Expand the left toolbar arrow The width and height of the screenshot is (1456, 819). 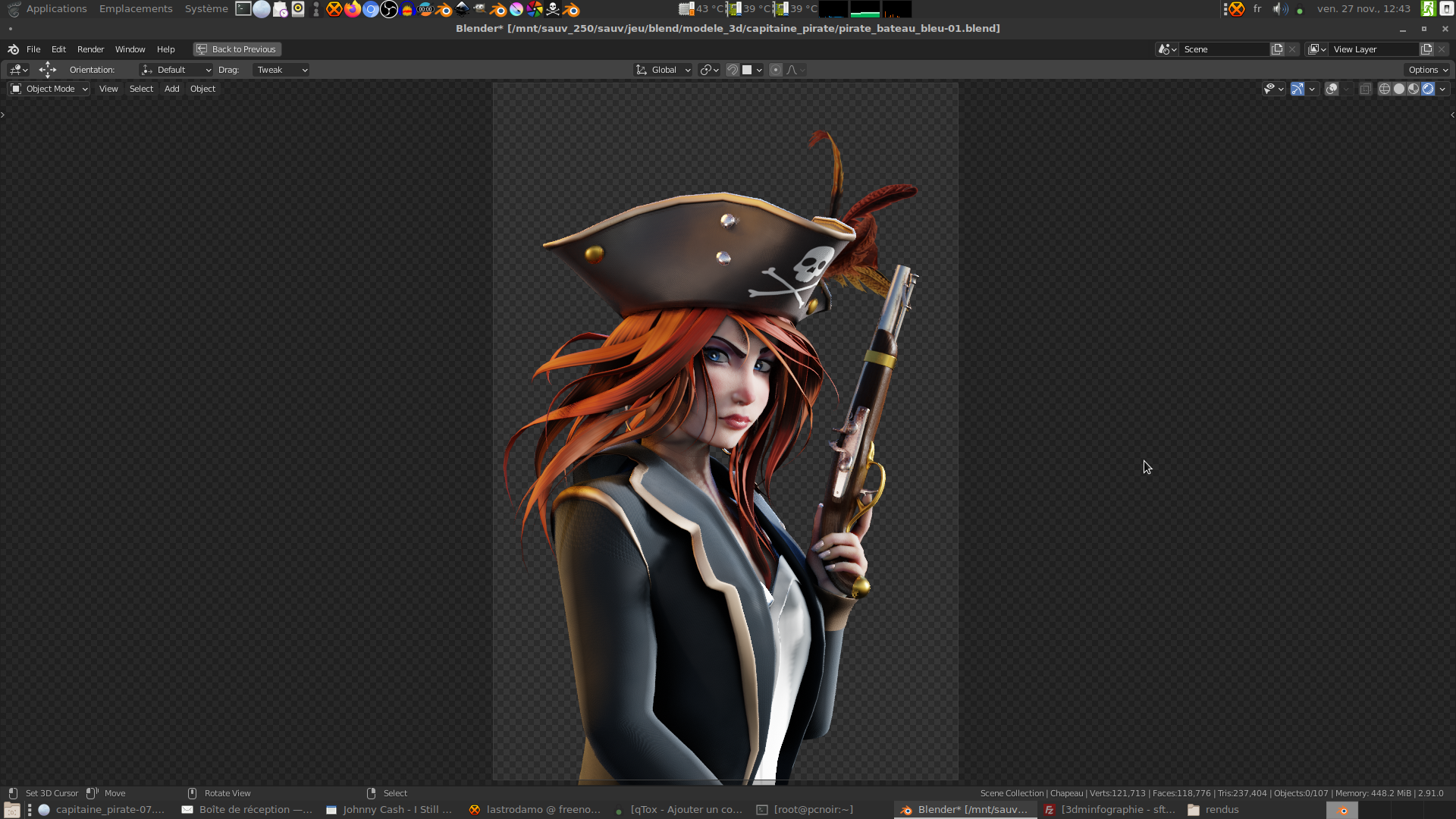[3, 115]
